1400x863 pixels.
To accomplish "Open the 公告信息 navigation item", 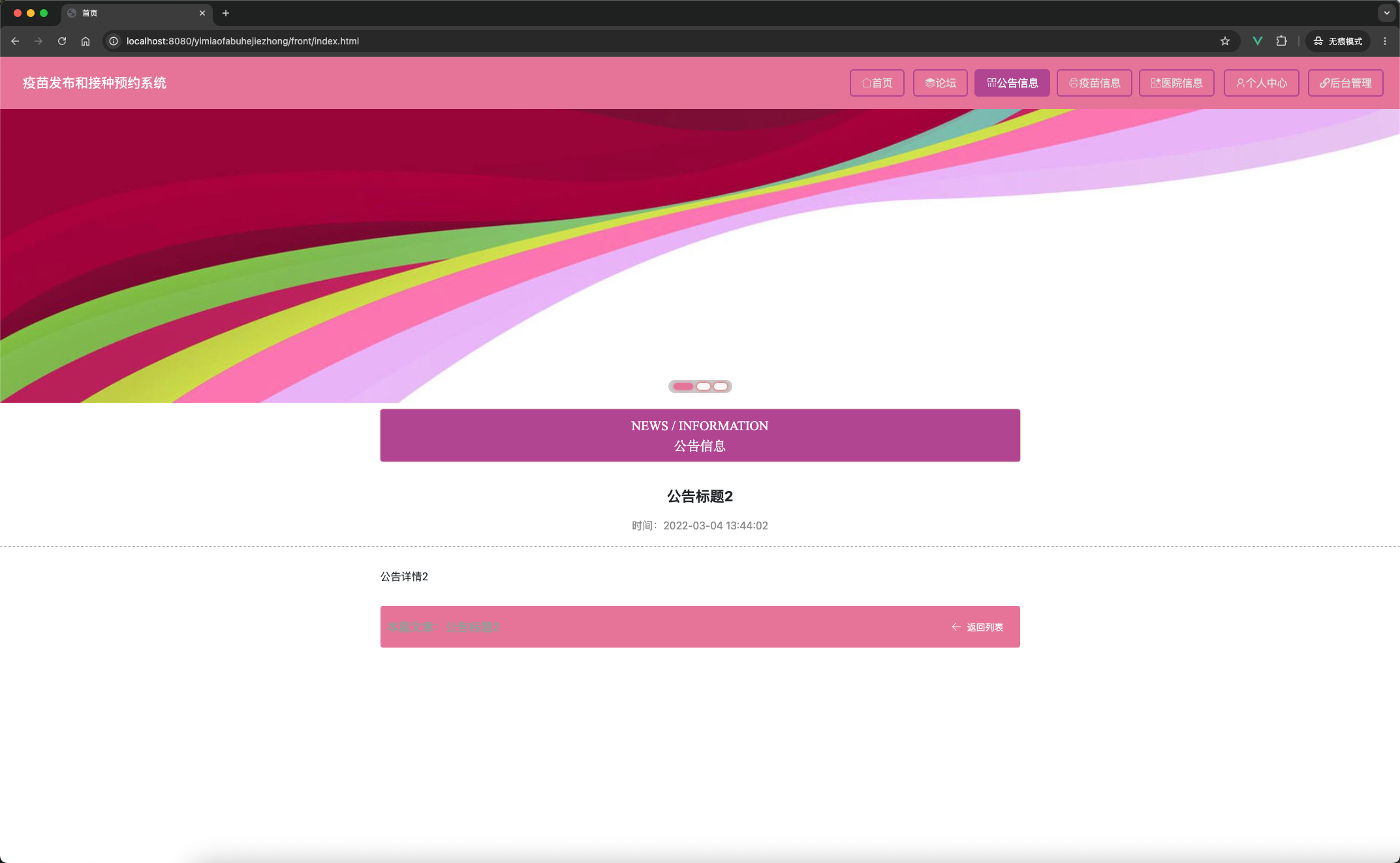I will [1012, 83].
